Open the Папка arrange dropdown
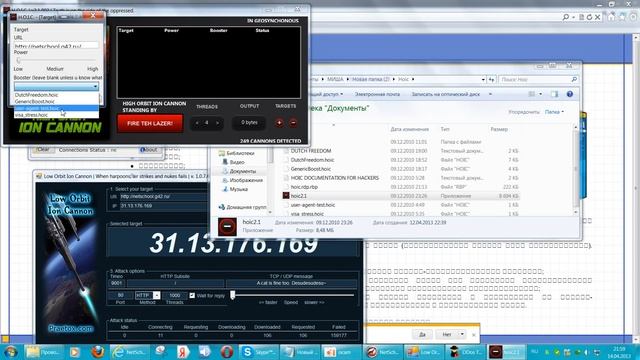 tap(554, 112)
